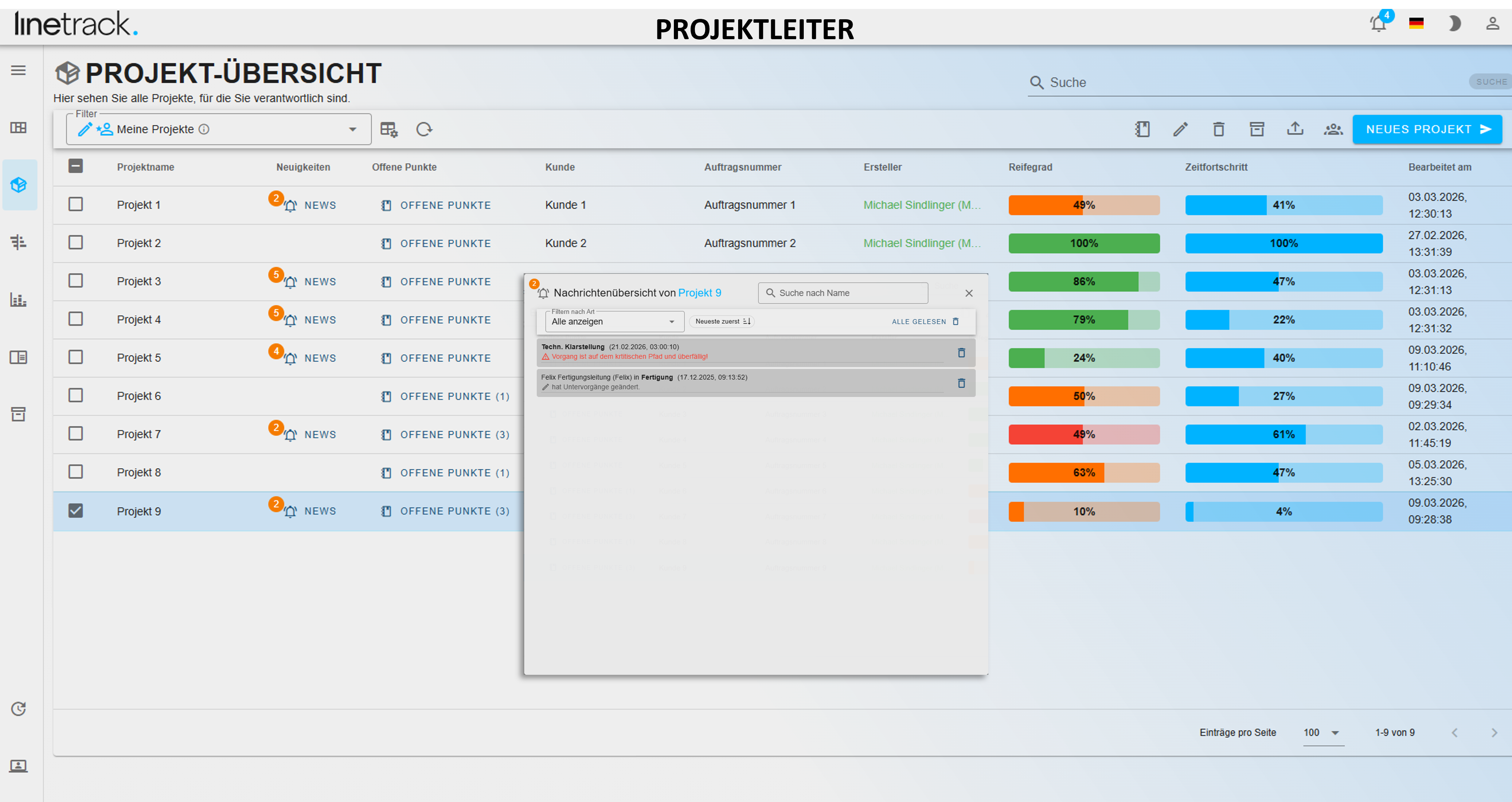Close the Nachrichtenübersicht dialog
This screenshot has width=1512, height=802.
point(969,293)
